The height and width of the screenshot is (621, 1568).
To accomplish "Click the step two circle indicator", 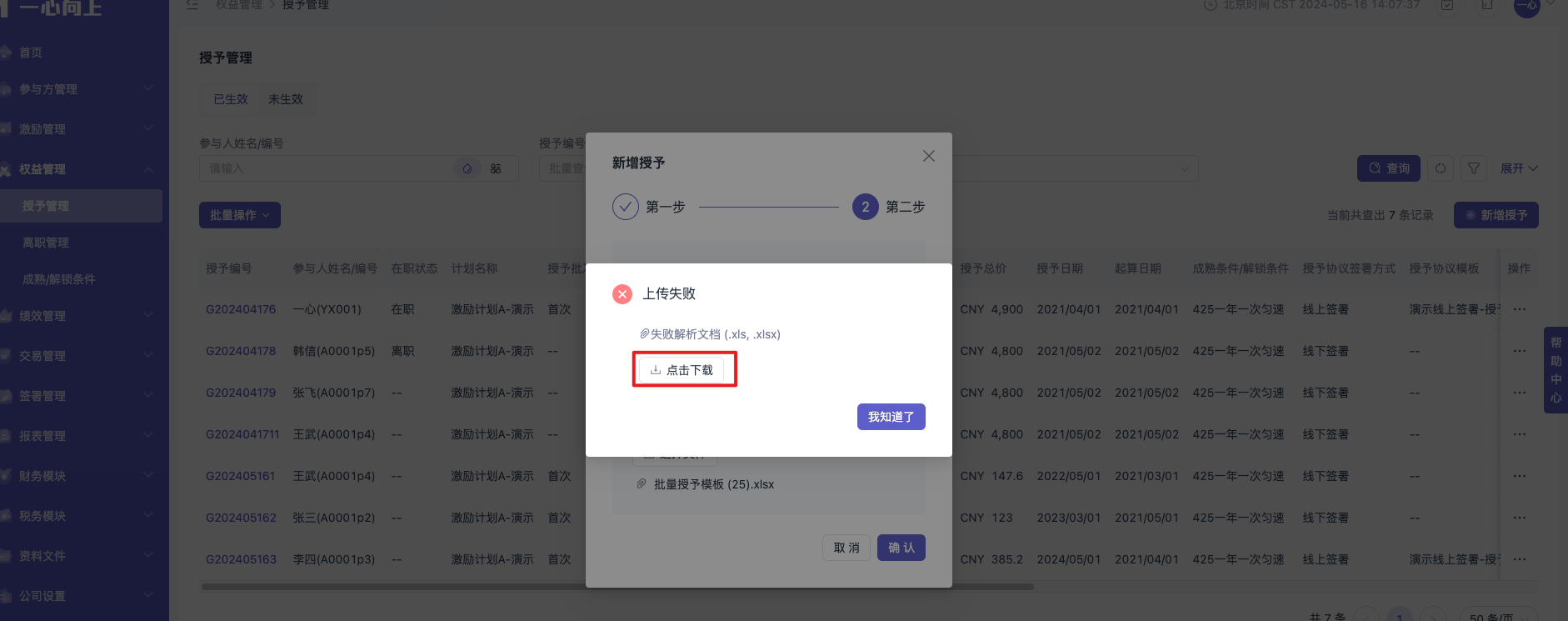I will [866, 207].
